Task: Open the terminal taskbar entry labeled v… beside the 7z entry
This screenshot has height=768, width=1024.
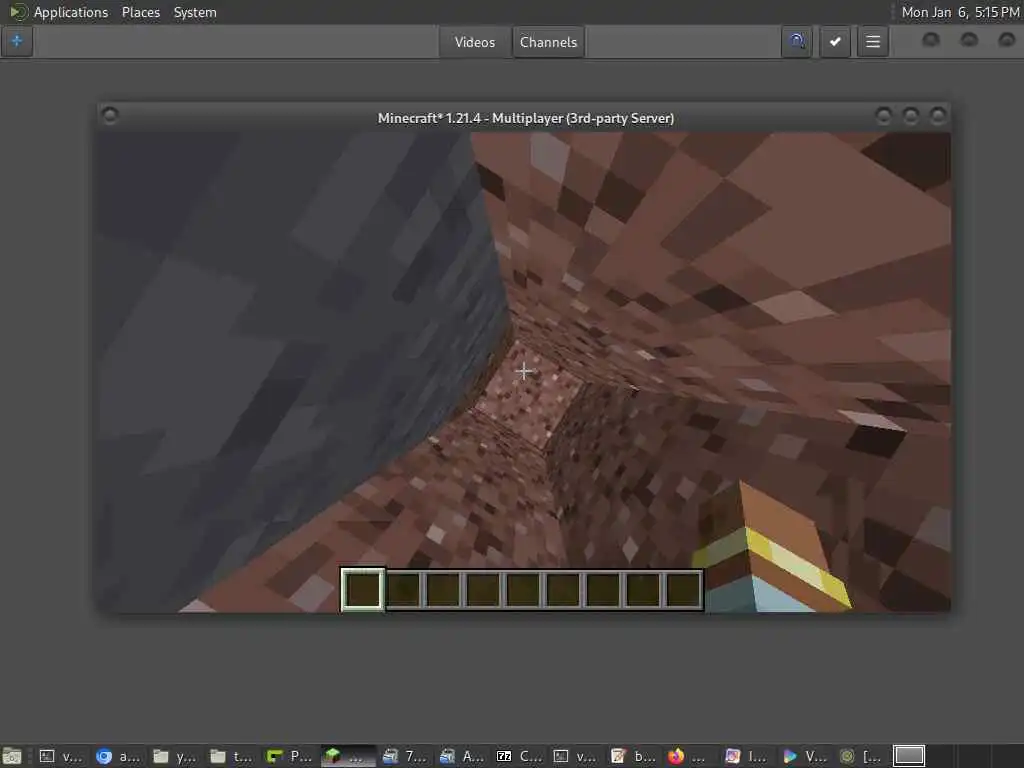Action: tap(575, 756)
